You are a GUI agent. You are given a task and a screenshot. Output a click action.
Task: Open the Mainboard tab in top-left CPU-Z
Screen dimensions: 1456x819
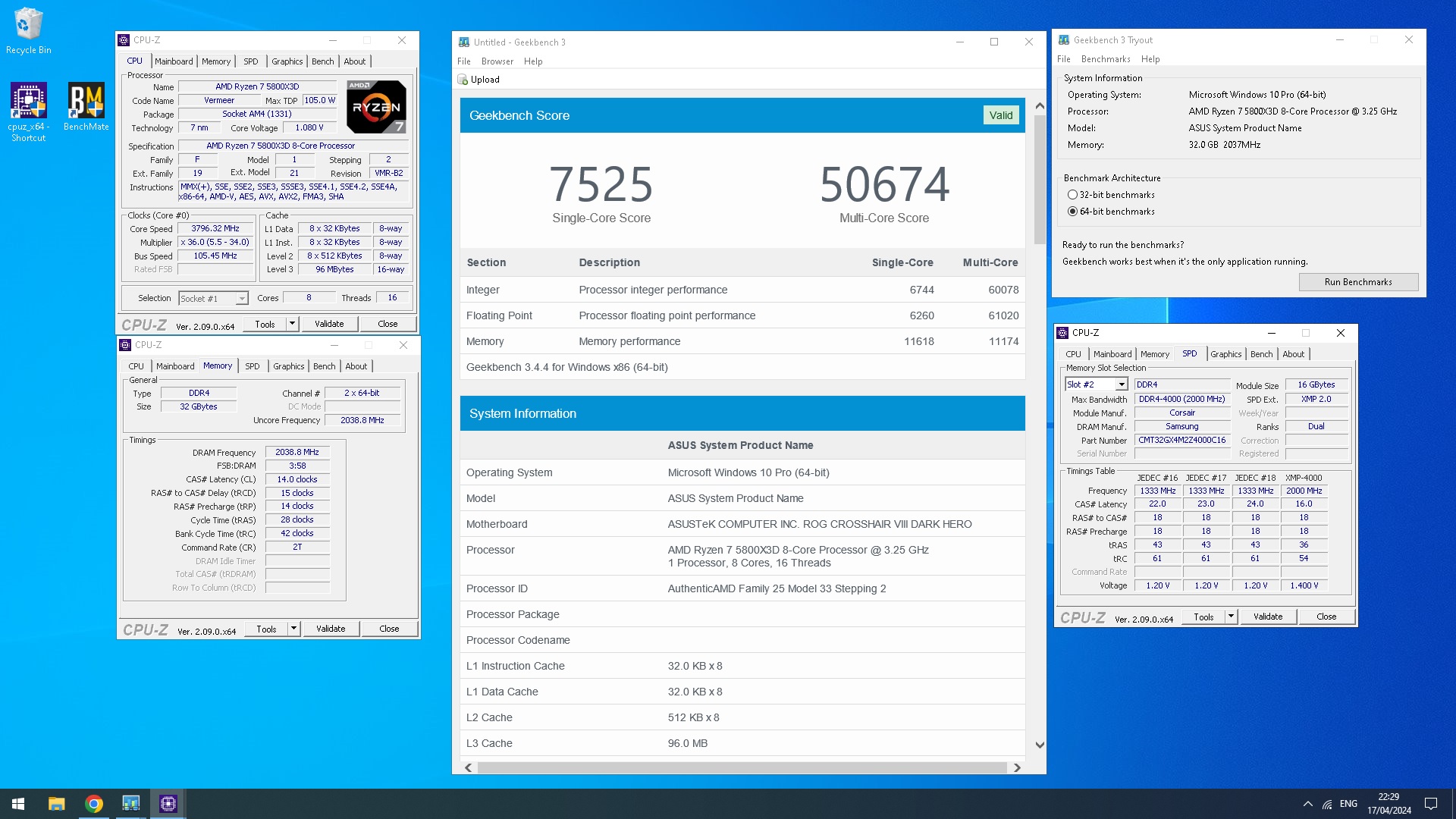[x=174, y=61]
